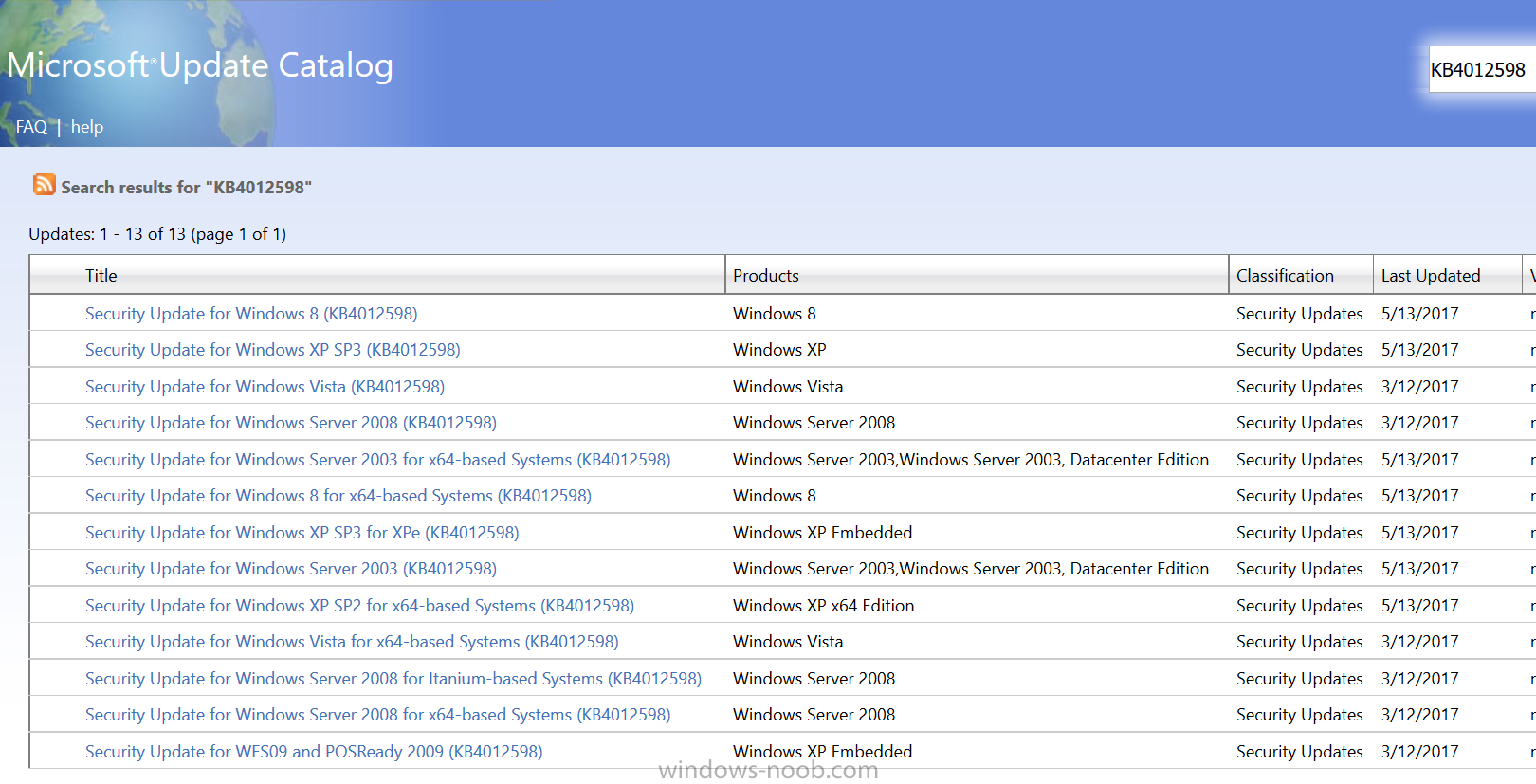Open the FAQ link
Image resolution: width=1536 pixels, height=784 pixels.
point(31,127)
